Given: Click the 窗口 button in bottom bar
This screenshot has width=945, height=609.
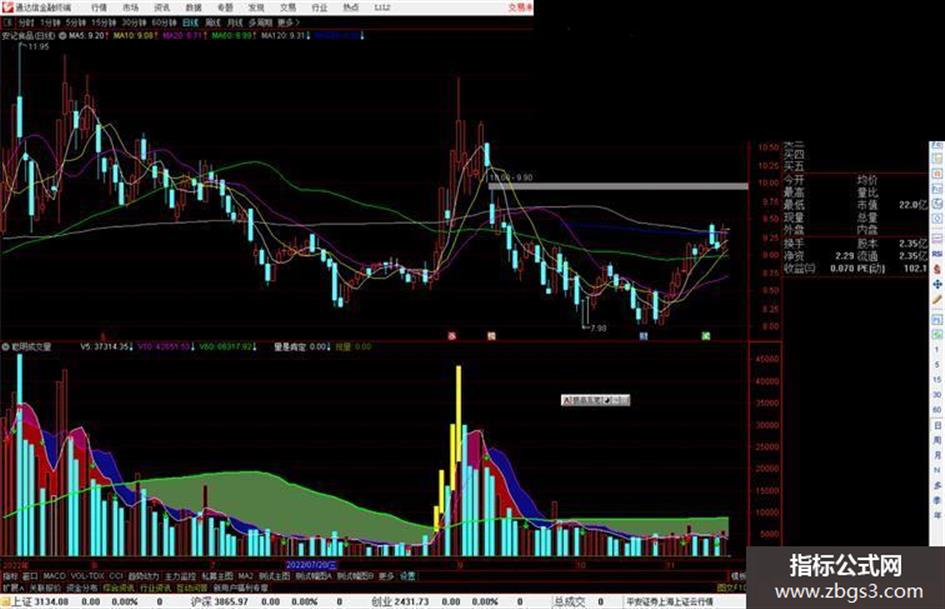Looking at the screenshot, I should tap(30, 576).
